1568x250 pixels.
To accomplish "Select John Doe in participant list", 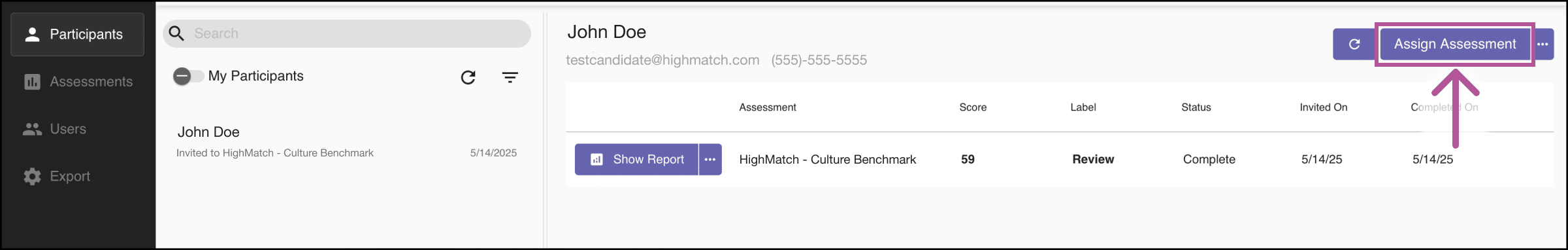I will 347,141.
